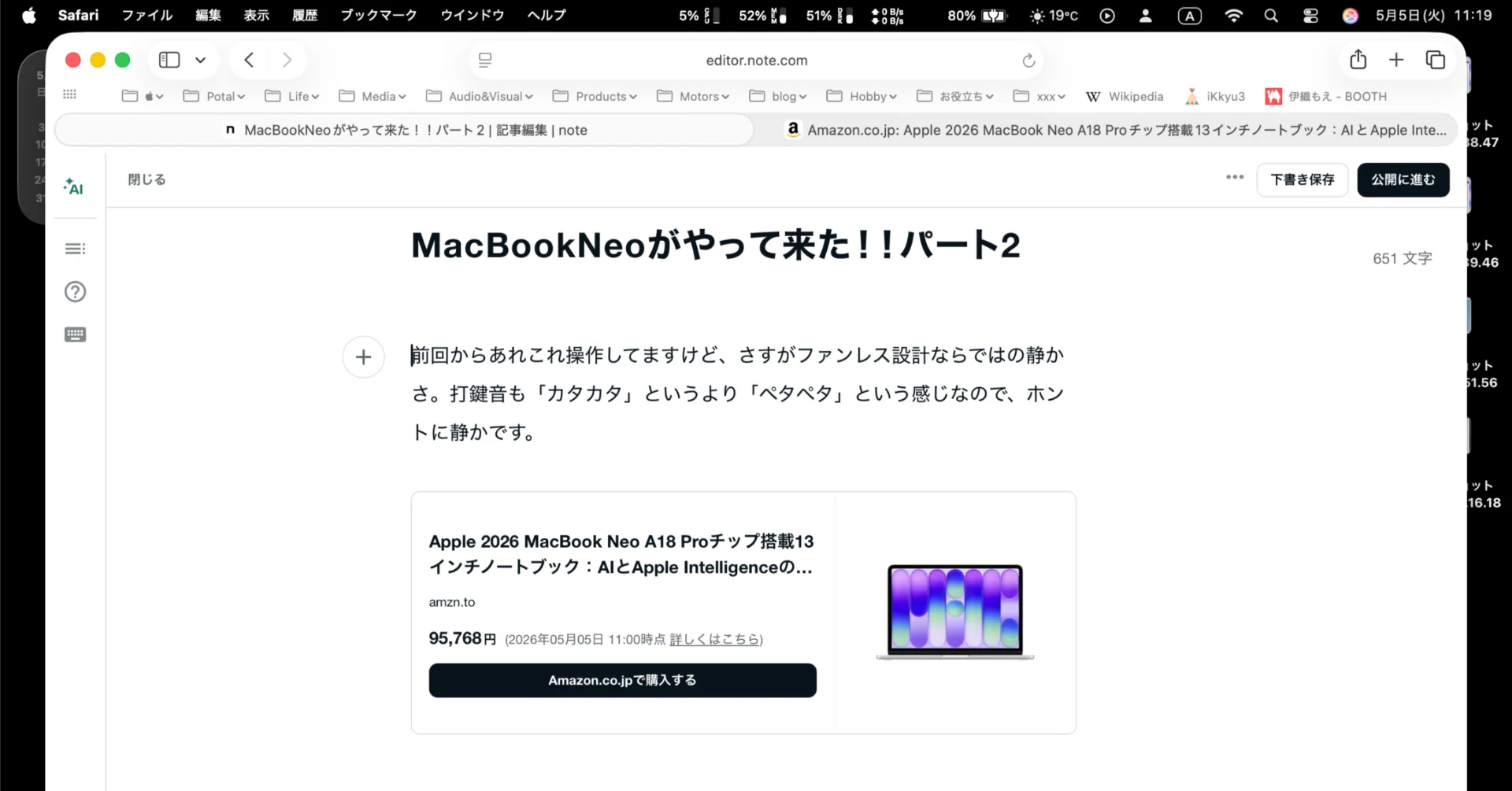The height and width of the screenshot is (791, 1512).
Task: Expand the Potal bookmarks folder
Action: tap(214, 96)
